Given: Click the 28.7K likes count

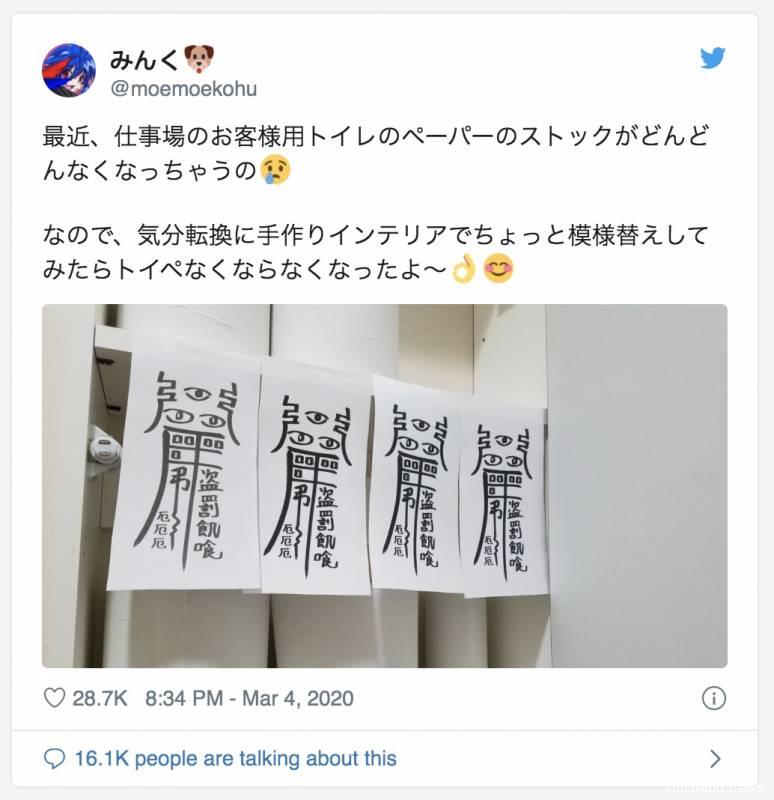Looking at the screenshot, I should [99, 698].
